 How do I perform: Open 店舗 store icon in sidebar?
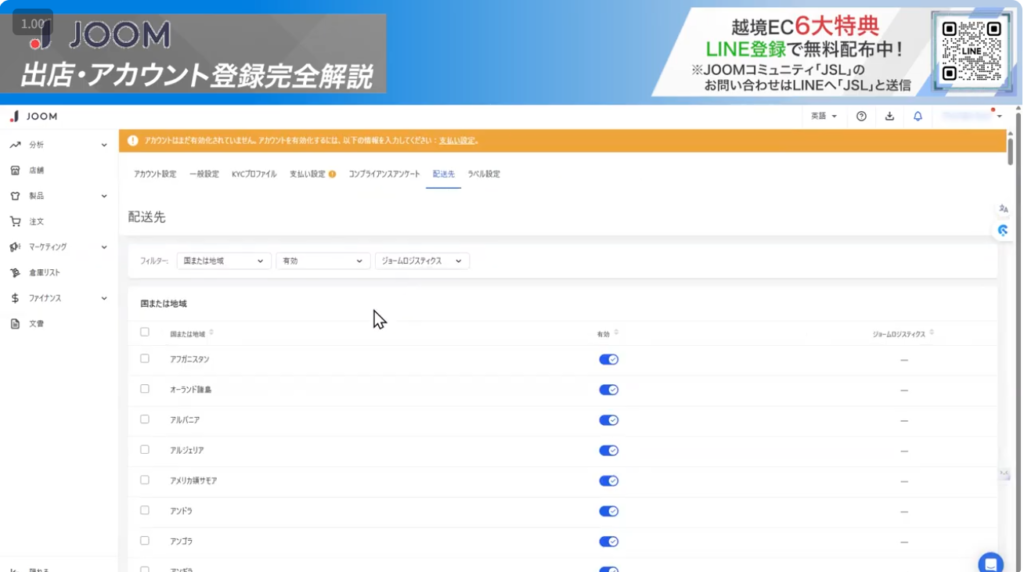pyautogui.click(x=15, y=170)
